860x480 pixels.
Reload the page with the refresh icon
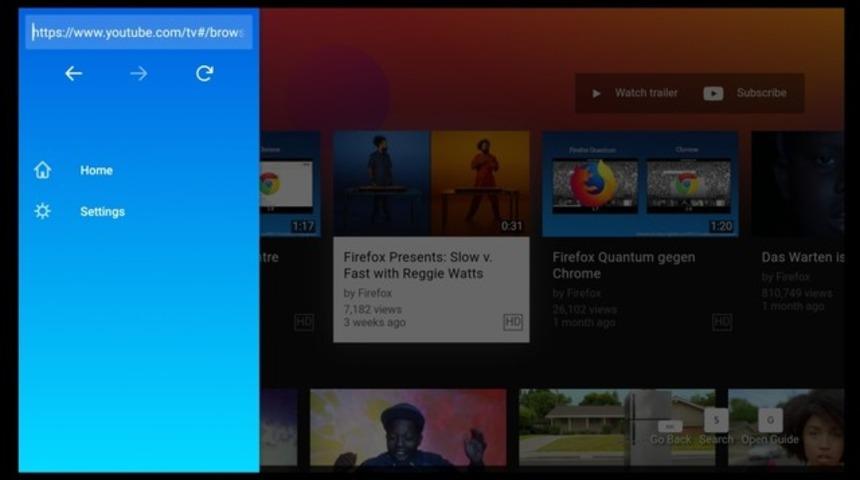205,74
